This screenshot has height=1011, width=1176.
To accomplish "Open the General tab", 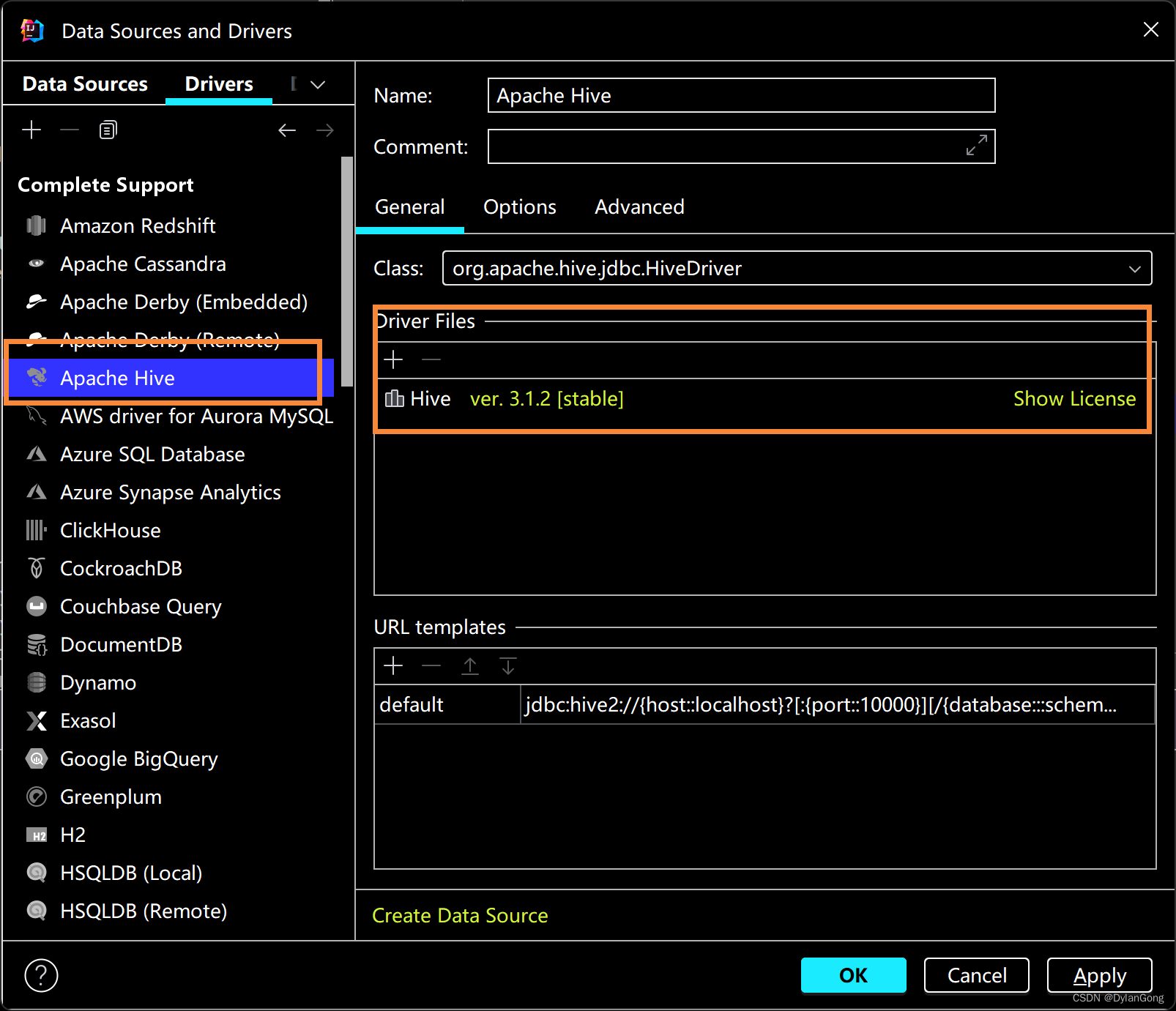I will (x=410, y=207).
